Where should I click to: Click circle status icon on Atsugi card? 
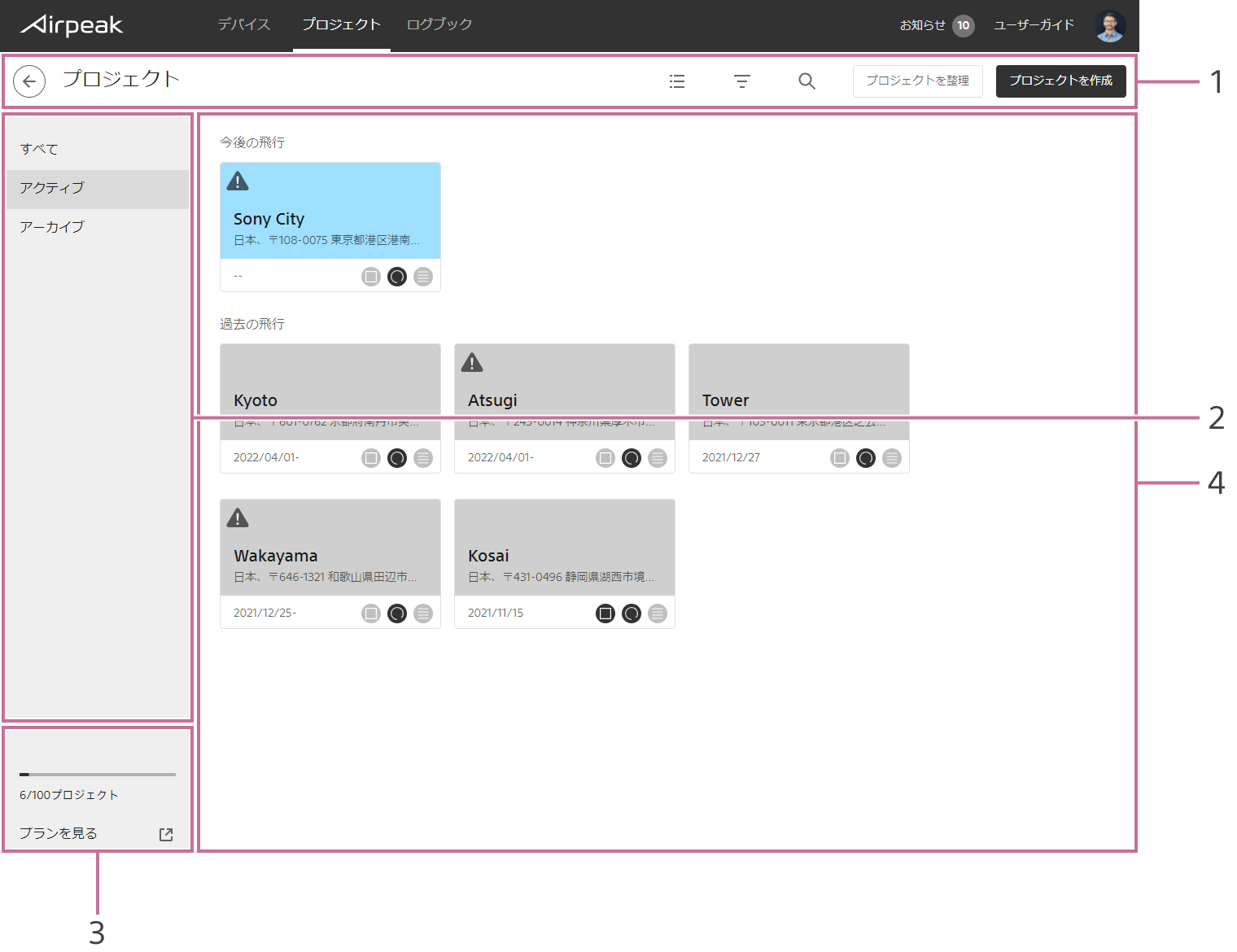pos(632,458)
